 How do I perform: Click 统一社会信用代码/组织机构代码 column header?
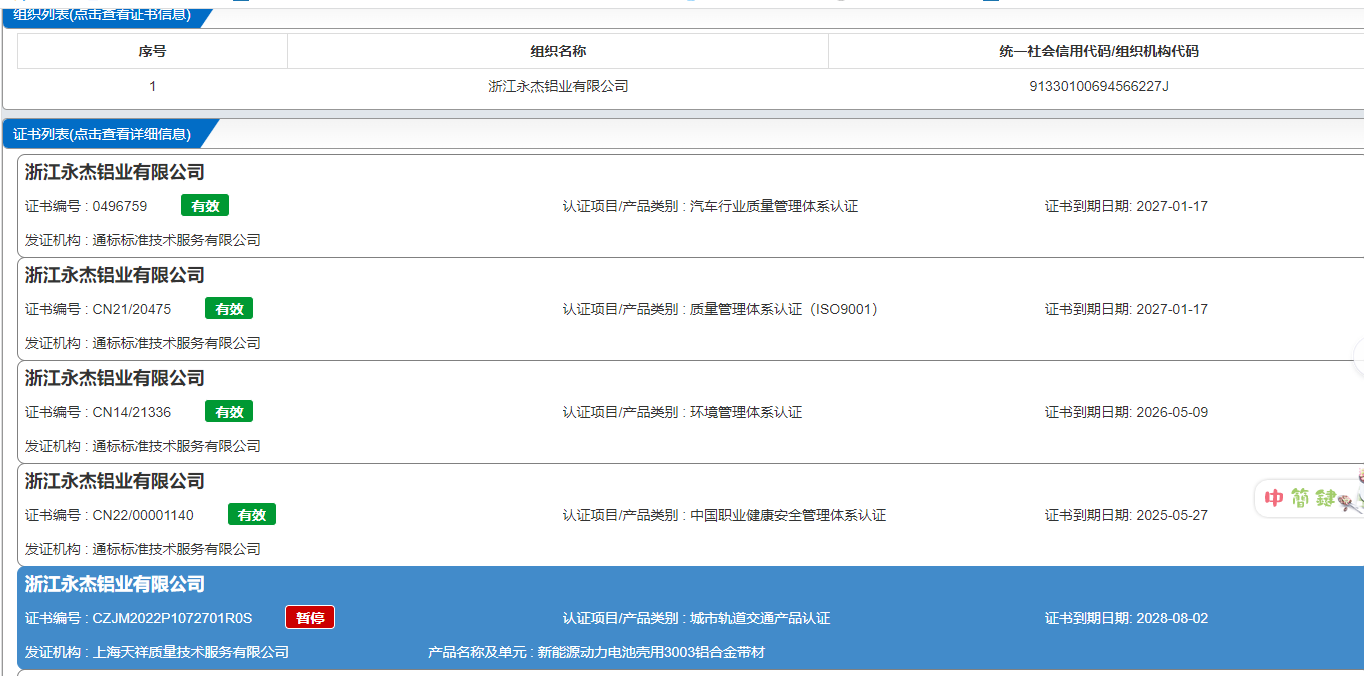(x=1098, y=51)
